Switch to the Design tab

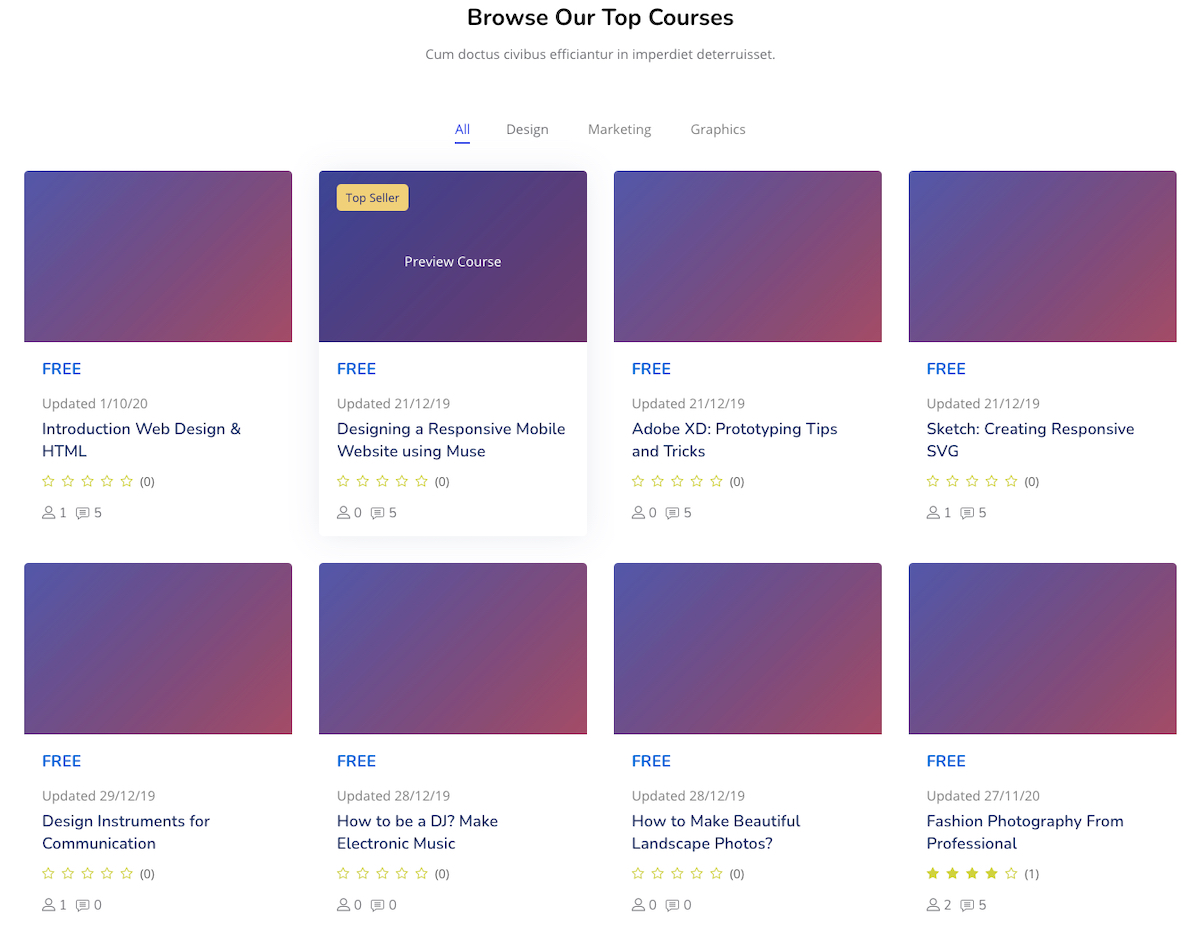pyautogui.click(x=527, y=130)
